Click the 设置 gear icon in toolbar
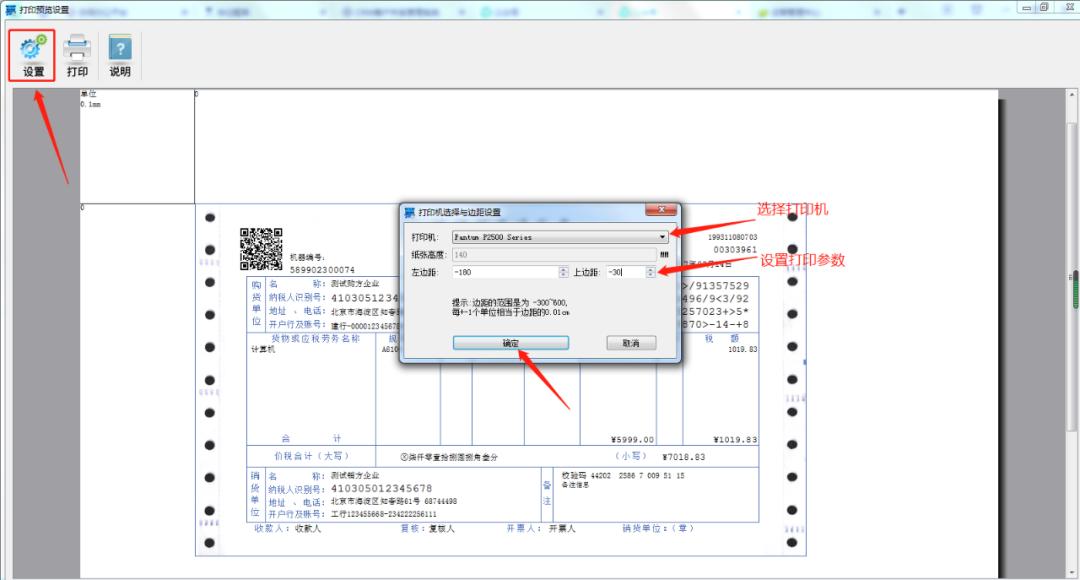The height and width of the screenshot is (580, 1080). (x=34, y=48)
